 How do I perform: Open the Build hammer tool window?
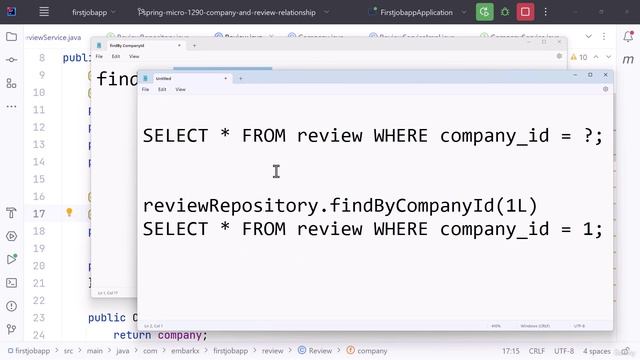click(11, 213)
